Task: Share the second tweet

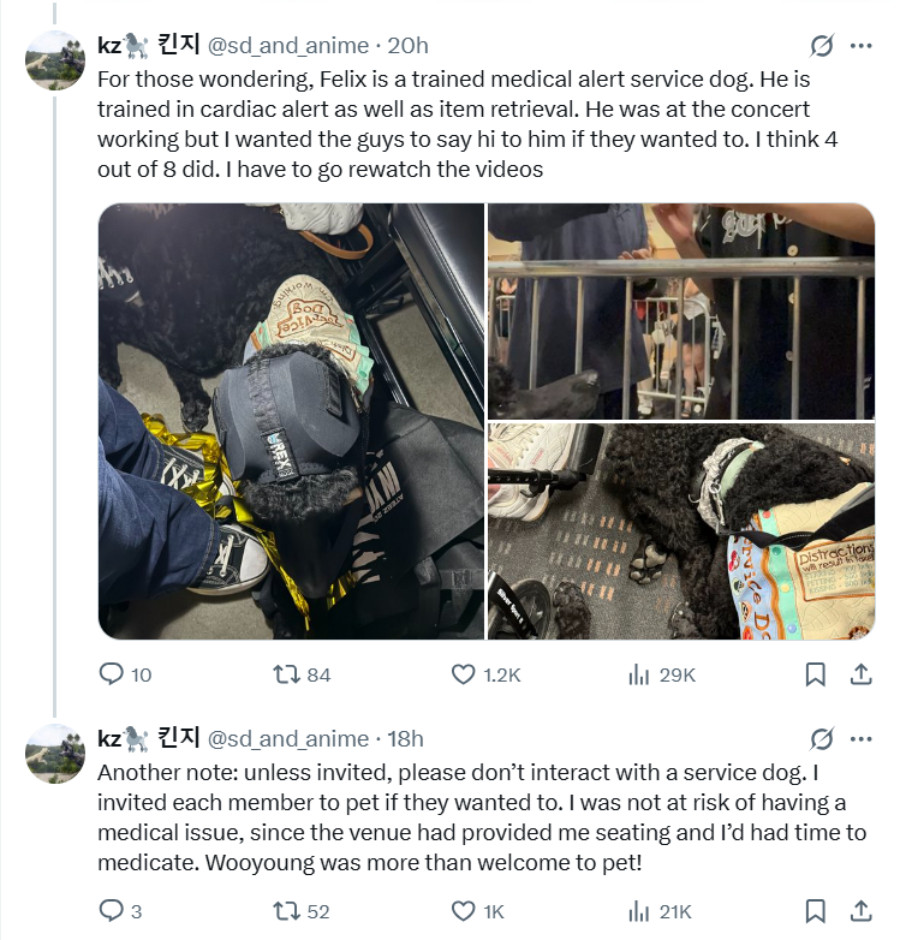Action: coord(860,911)
